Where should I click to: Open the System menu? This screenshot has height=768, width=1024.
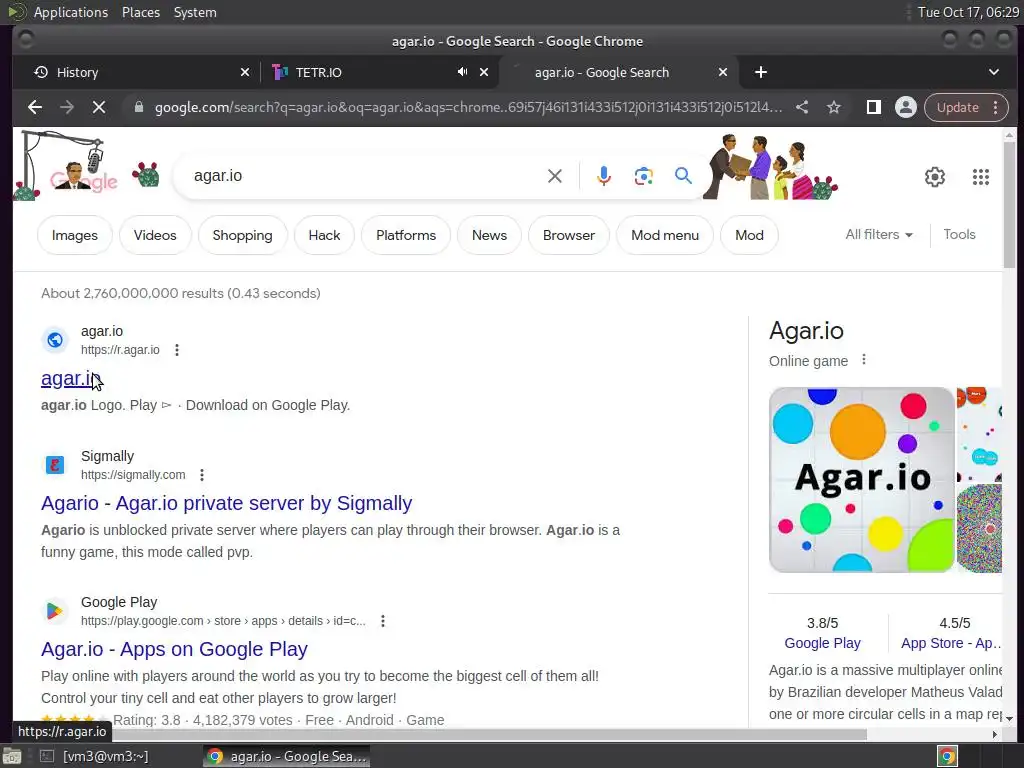pos(195,12)
